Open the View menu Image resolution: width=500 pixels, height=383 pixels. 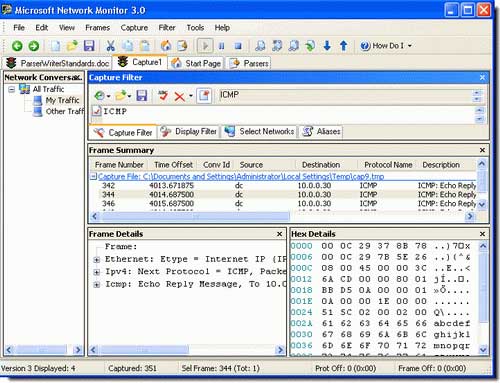coord(67,28)
